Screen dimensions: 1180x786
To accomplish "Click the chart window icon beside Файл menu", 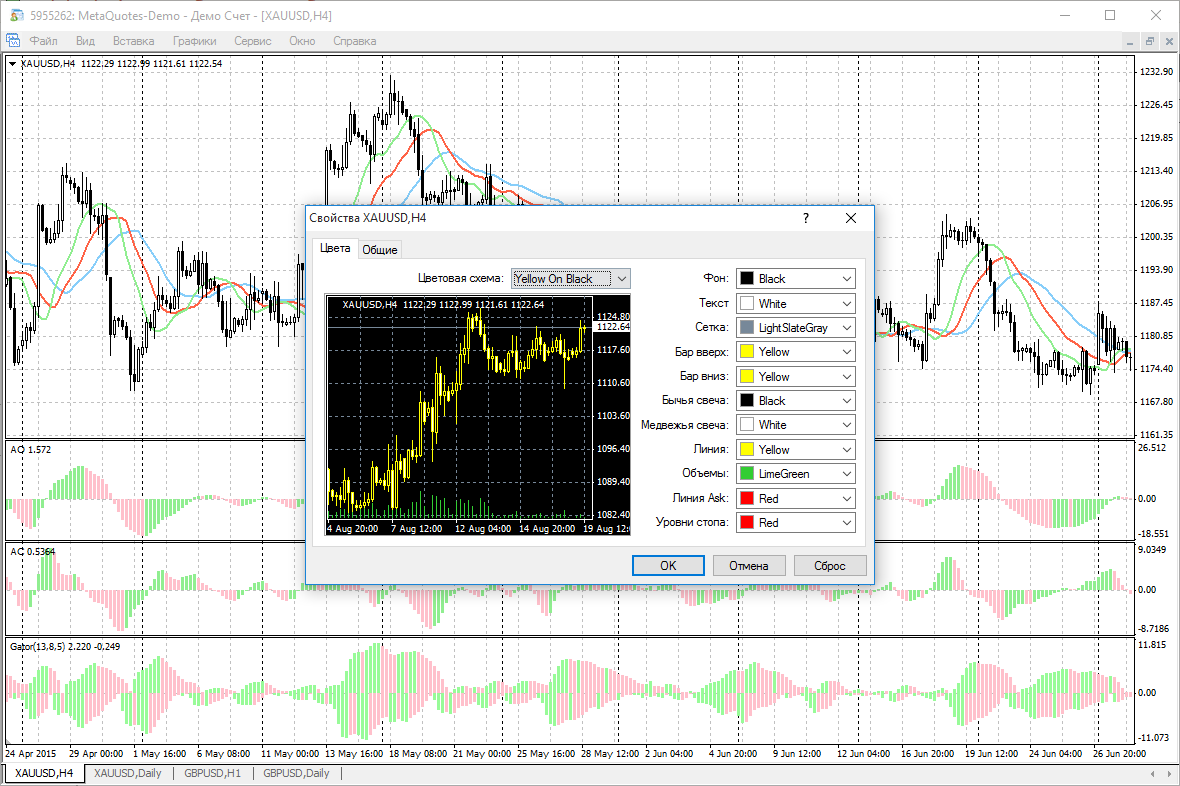I will [14, 41].
